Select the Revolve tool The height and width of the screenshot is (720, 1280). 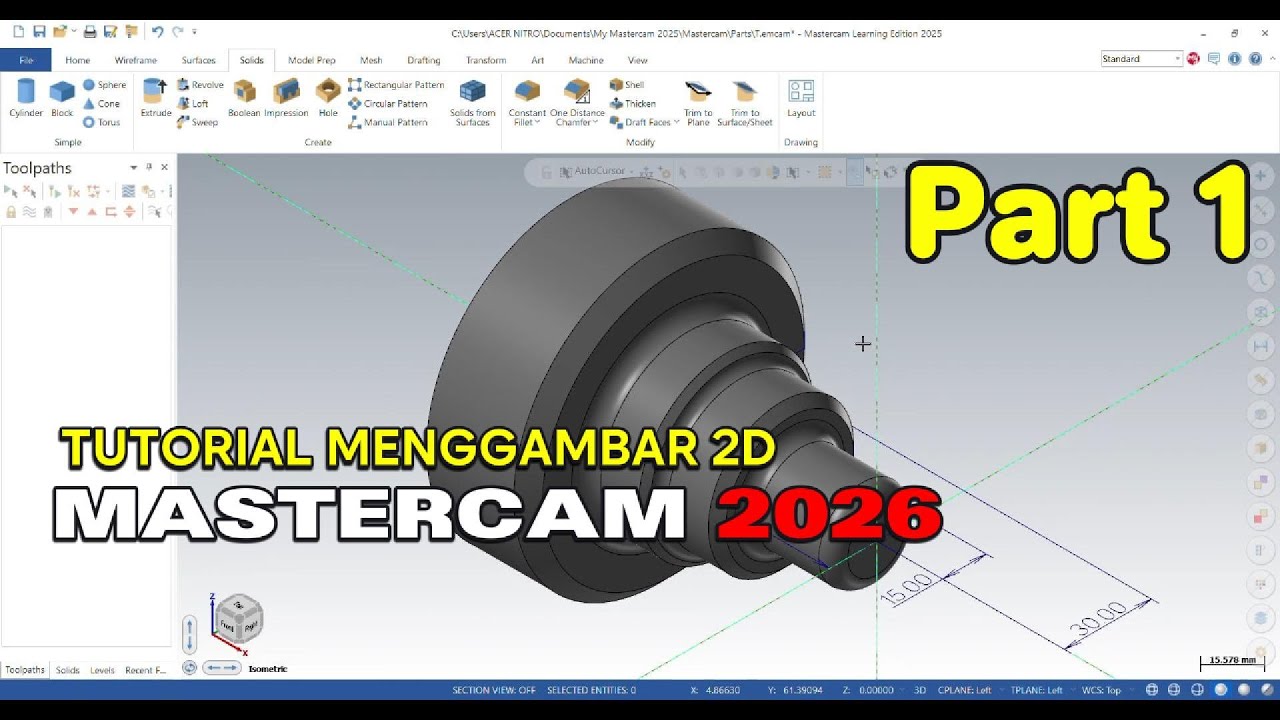coord(200,85)
